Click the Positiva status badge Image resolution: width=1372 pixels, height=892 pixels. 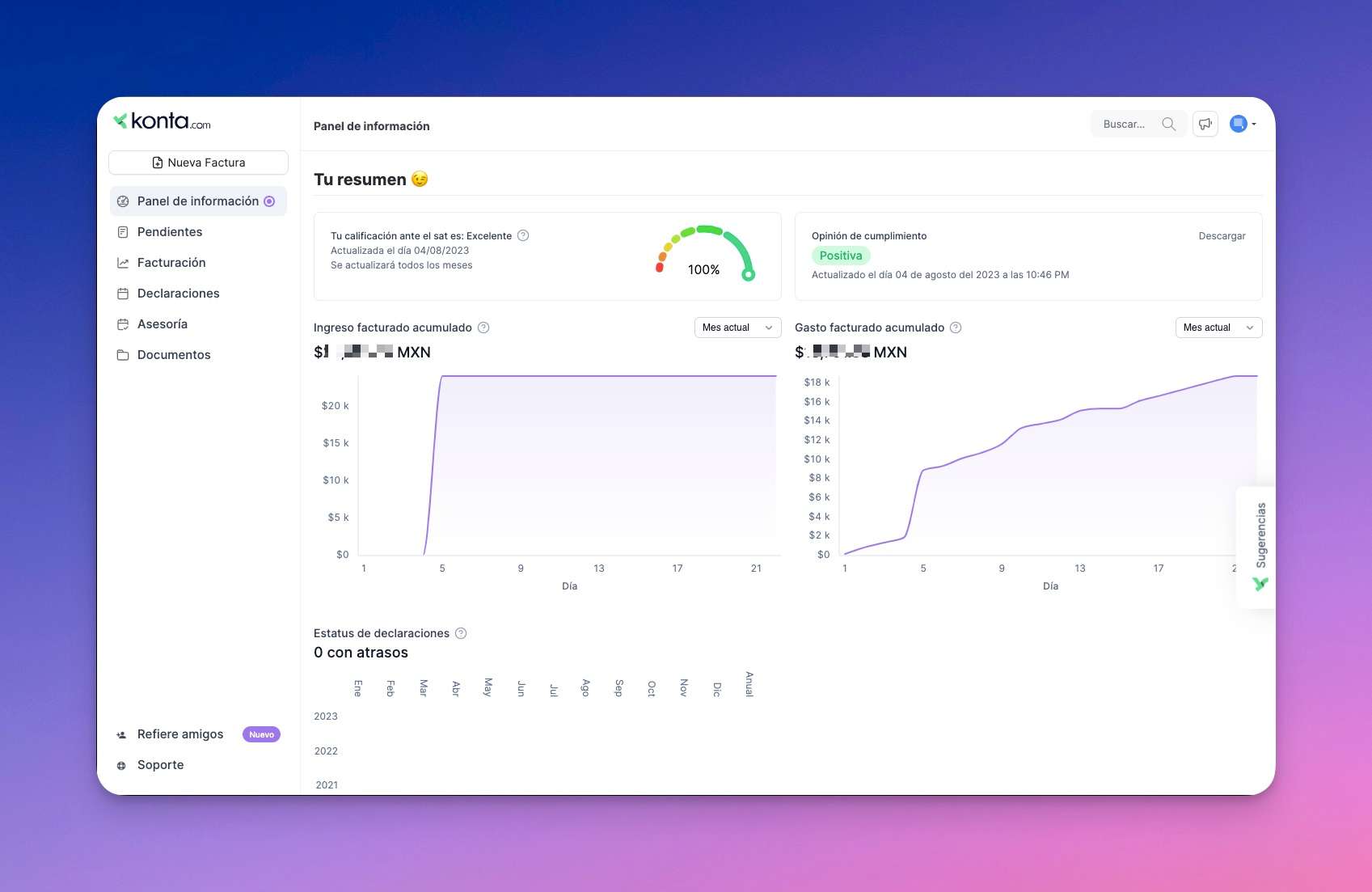841,256
